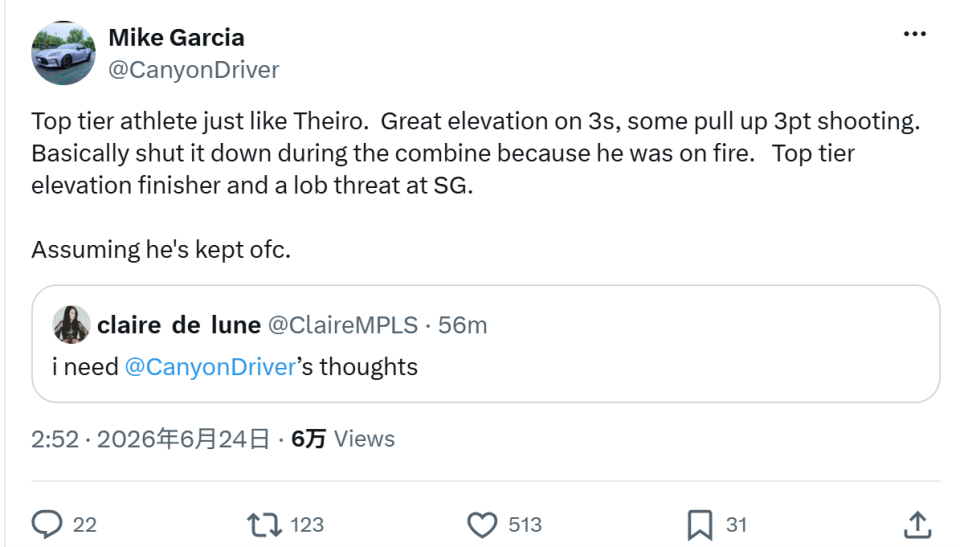The width and height of the screenshot is (960, 547).
Task: View the 6万 Views analytics
Action: pyautogui.click(x=343, y=439)
